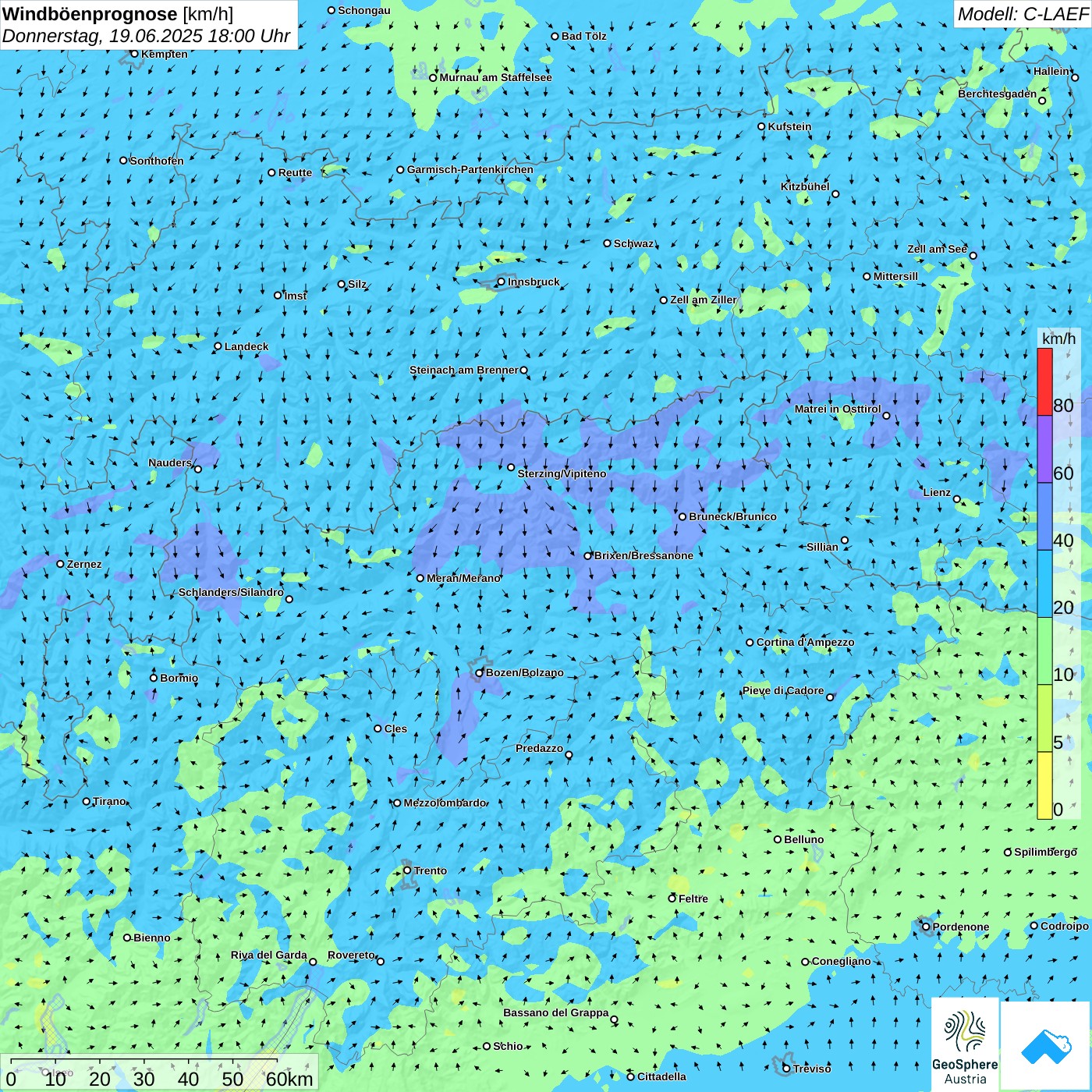Click the Murnau am Staffelsee label
Screen dimensions: 1092x1092
[x=495, y=77]
